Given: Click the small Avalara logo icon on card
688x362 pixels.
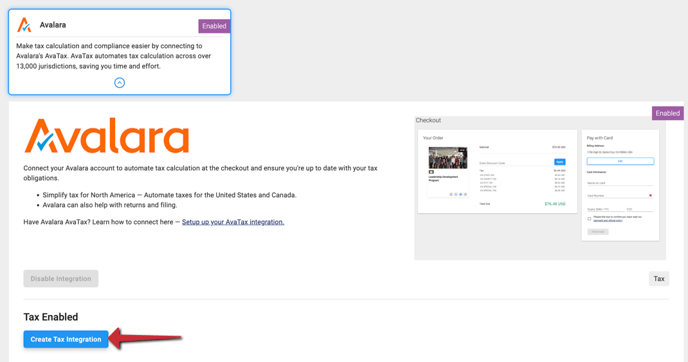Looking at the screenshot, I should (x=24, y=25).
